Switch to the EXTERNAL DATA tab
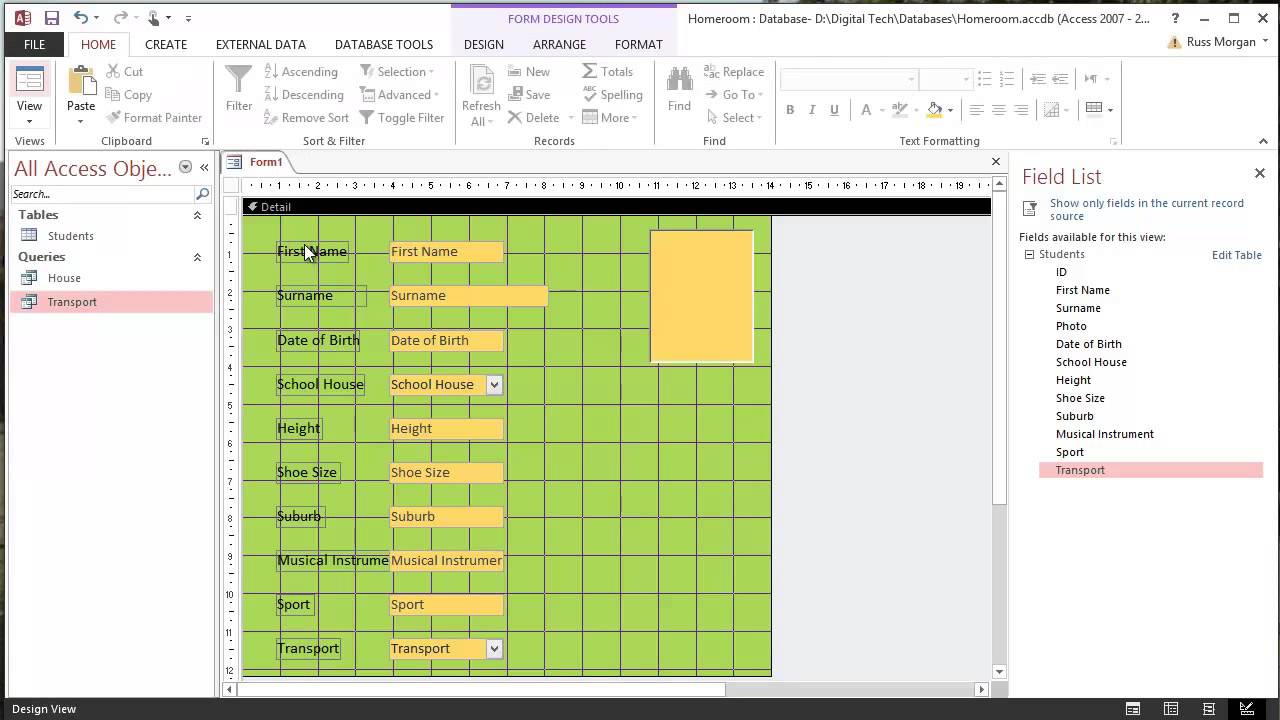This screenshot has height=720, width=1280. tap(261, 44)
